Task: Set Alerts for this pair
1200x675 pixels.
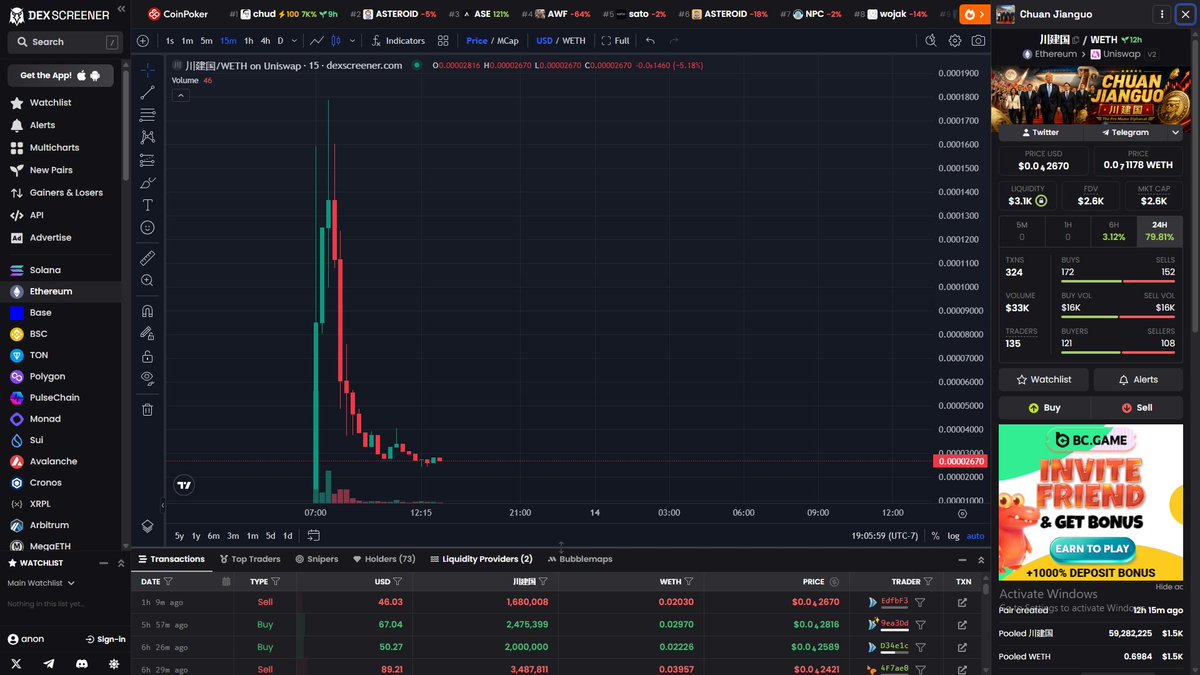Action: [1139, 380]
